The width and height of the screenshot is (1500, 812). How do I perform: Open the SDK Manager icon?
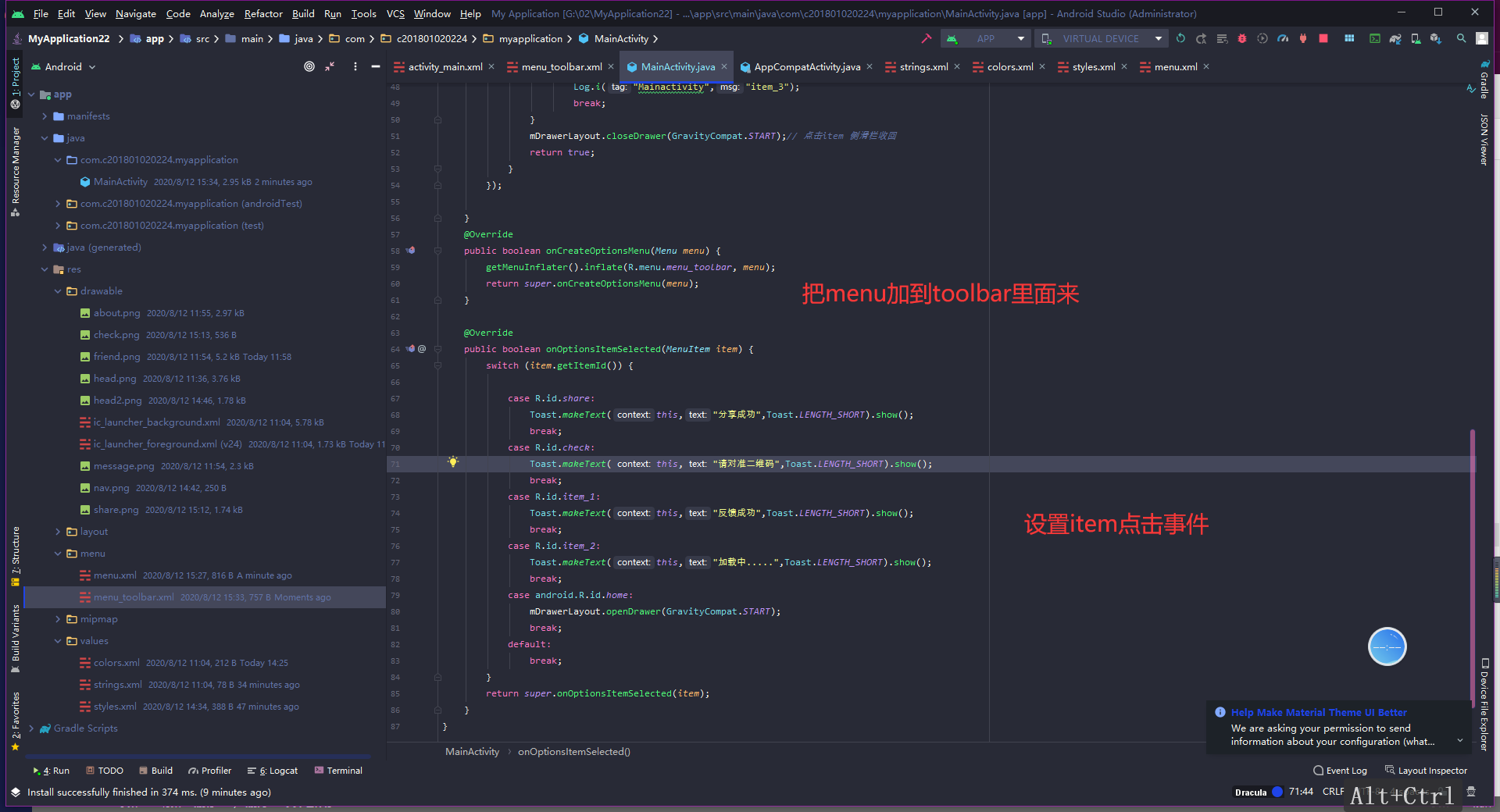click(x=1436, y=38)
